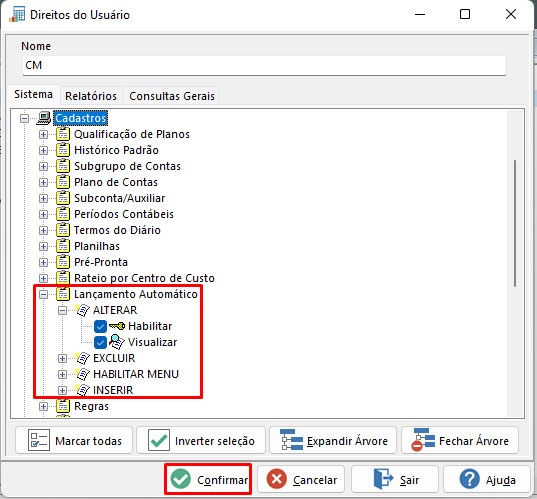Click the HABILITAR MENU document icon
This screenshot has height=499, width=537.
(x=83, y=374)
